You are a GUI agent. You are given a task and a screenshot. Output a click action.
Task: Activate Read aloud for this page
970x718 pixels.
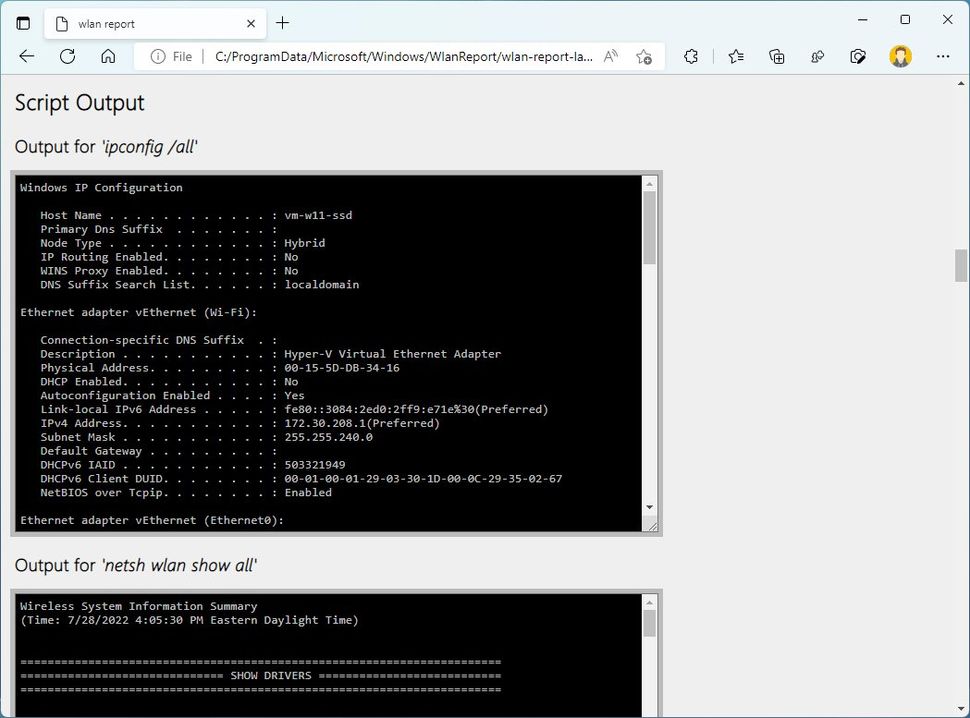coord(610,57)
